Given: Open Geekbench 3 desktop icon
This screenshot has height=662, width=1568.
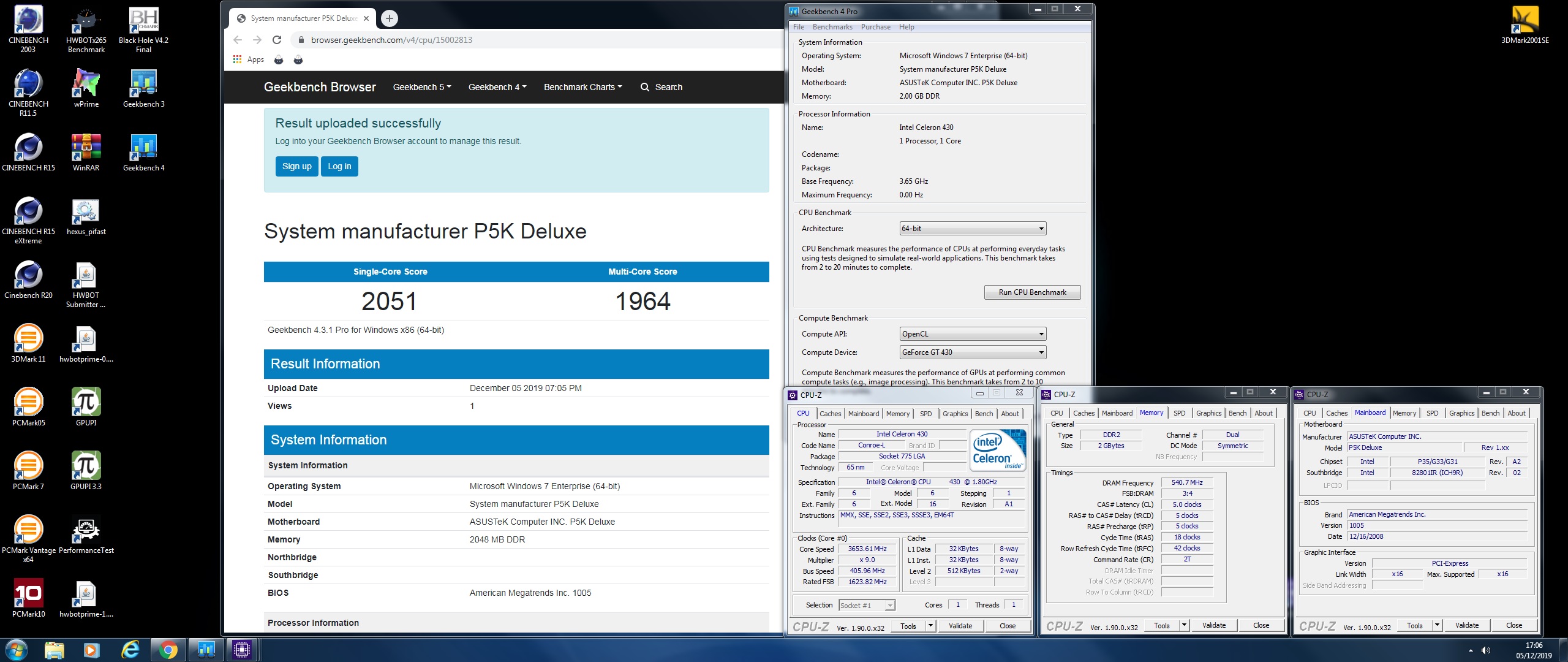Looking at the screenshot, I should coord(143,88).
